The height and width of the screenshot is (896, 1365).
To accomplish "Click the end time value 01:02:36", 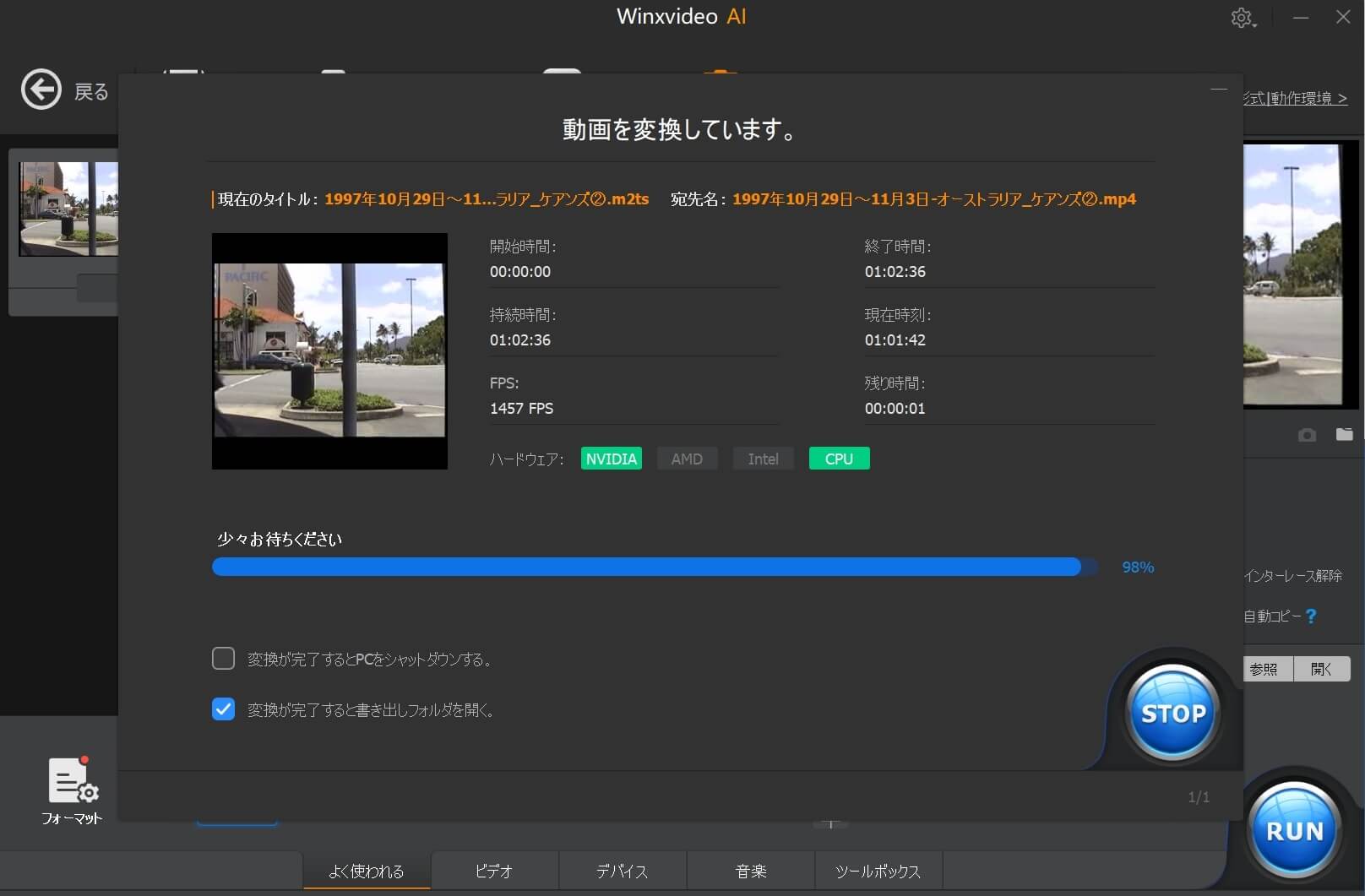I will 895,272.
